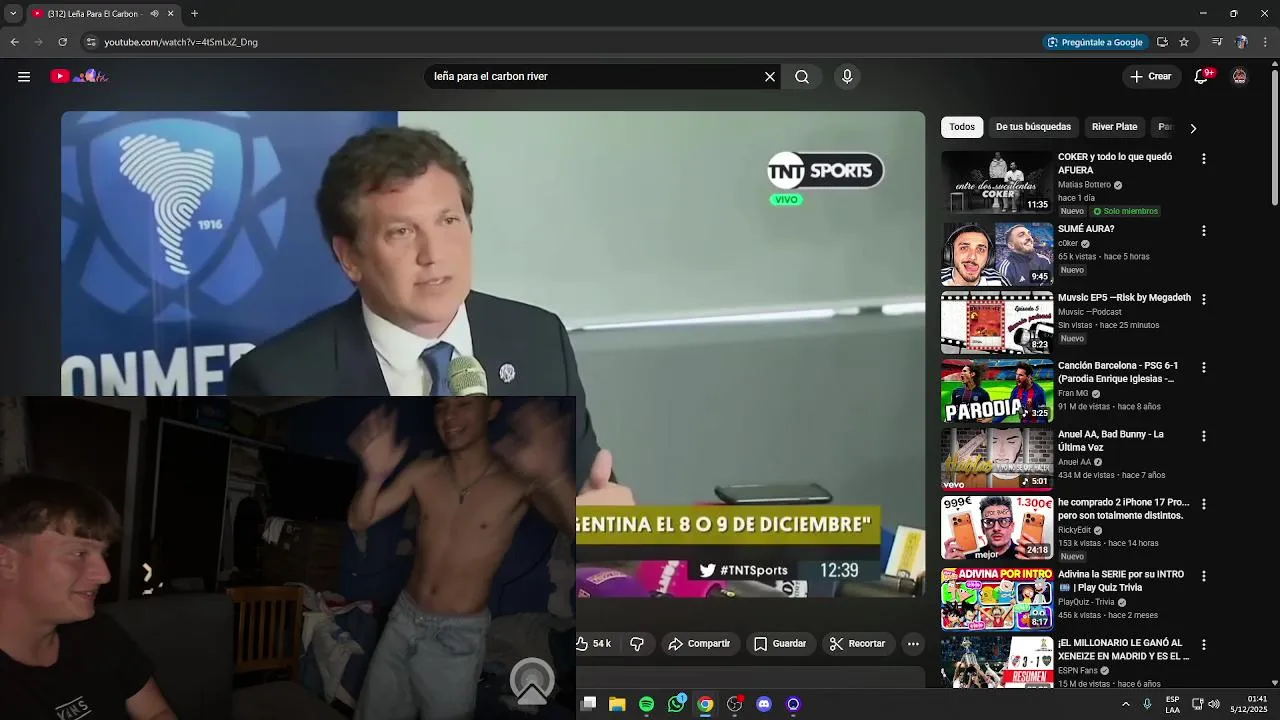1280x720 pixels.
Task: Mute the tab via speaker icon
Action: [154, 14]
